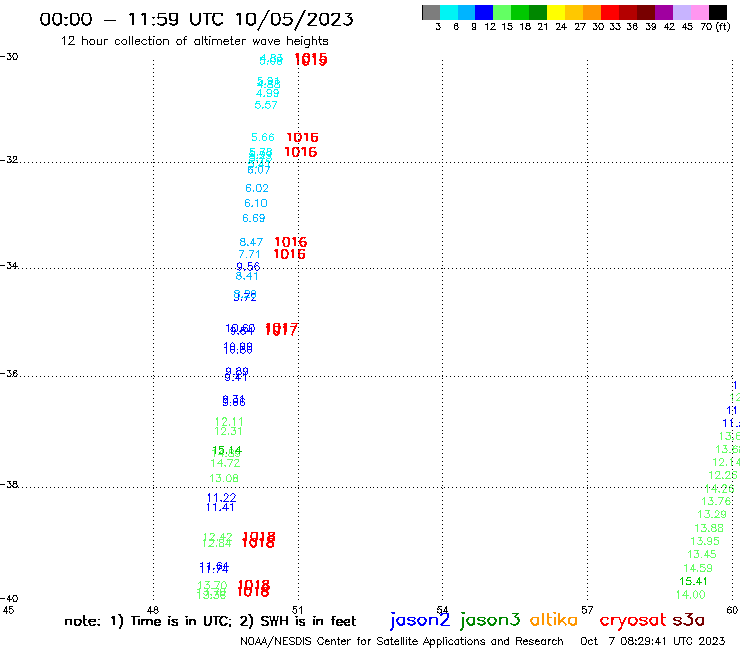The height and width of the screenshot is (650, 740).
Task: Select the wave height 13.88
Action: pyautogui.click(x=709, y=528)
